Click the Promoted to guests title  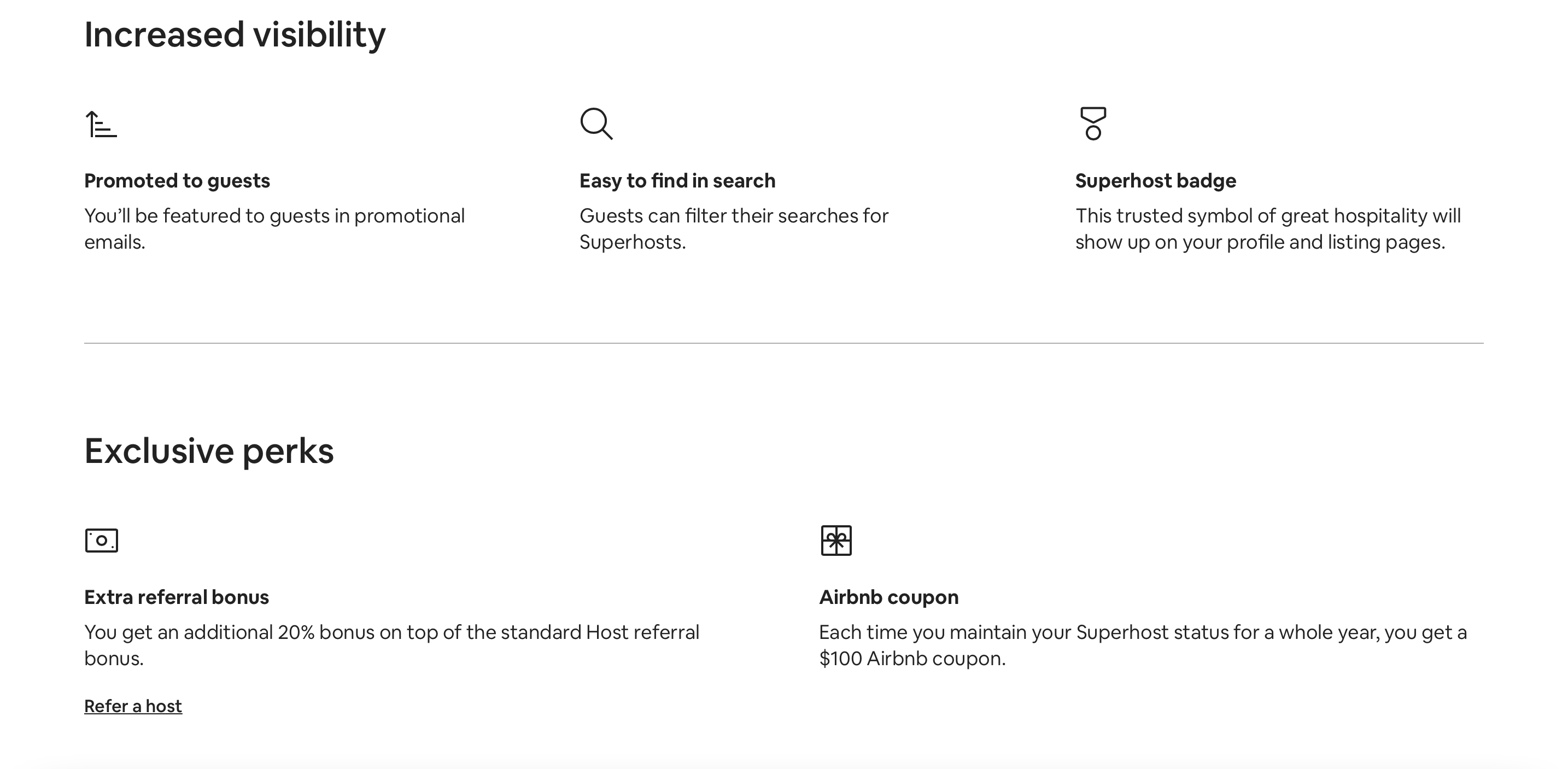177,180
